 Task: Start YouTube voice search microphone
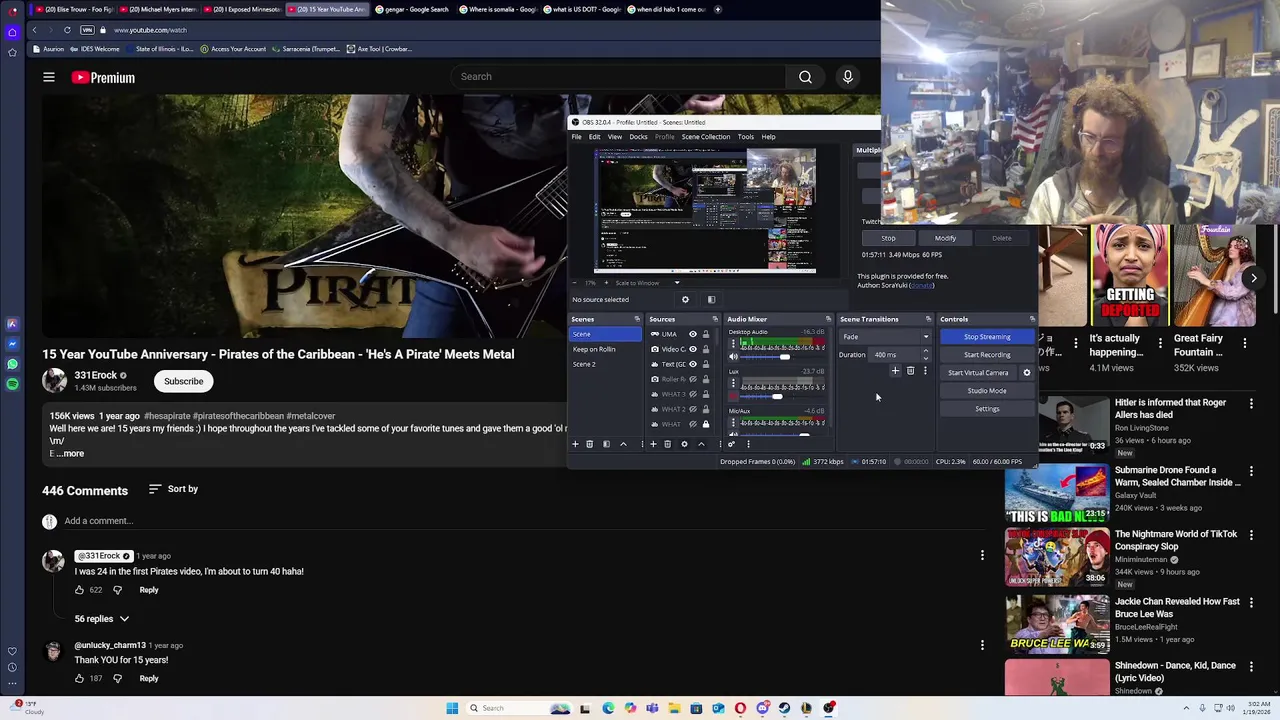848,77
